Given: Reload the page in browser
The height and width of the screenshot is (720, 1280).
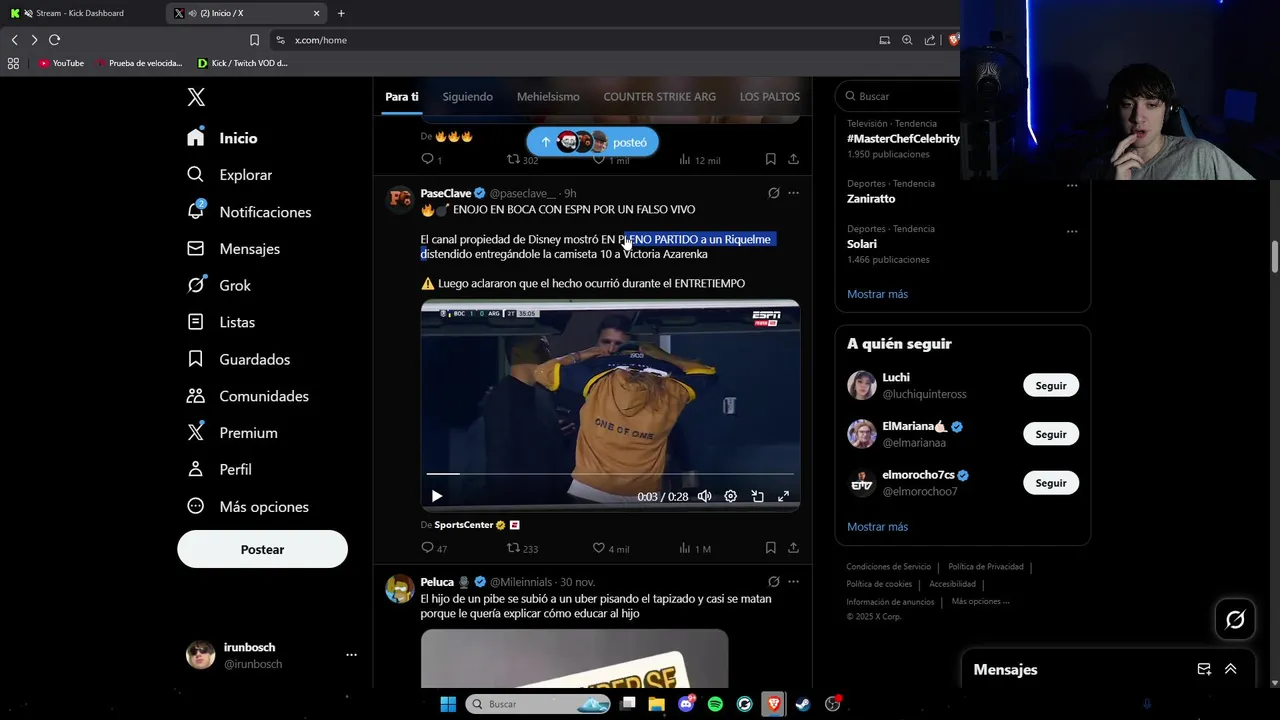Looking at the screenshot, I should click(54, 40).
